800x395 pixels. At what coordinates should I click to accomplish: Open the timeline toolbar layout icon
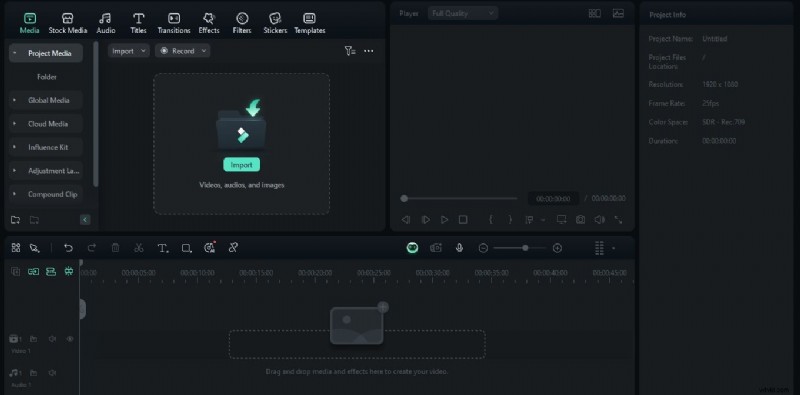pos(16,248)
